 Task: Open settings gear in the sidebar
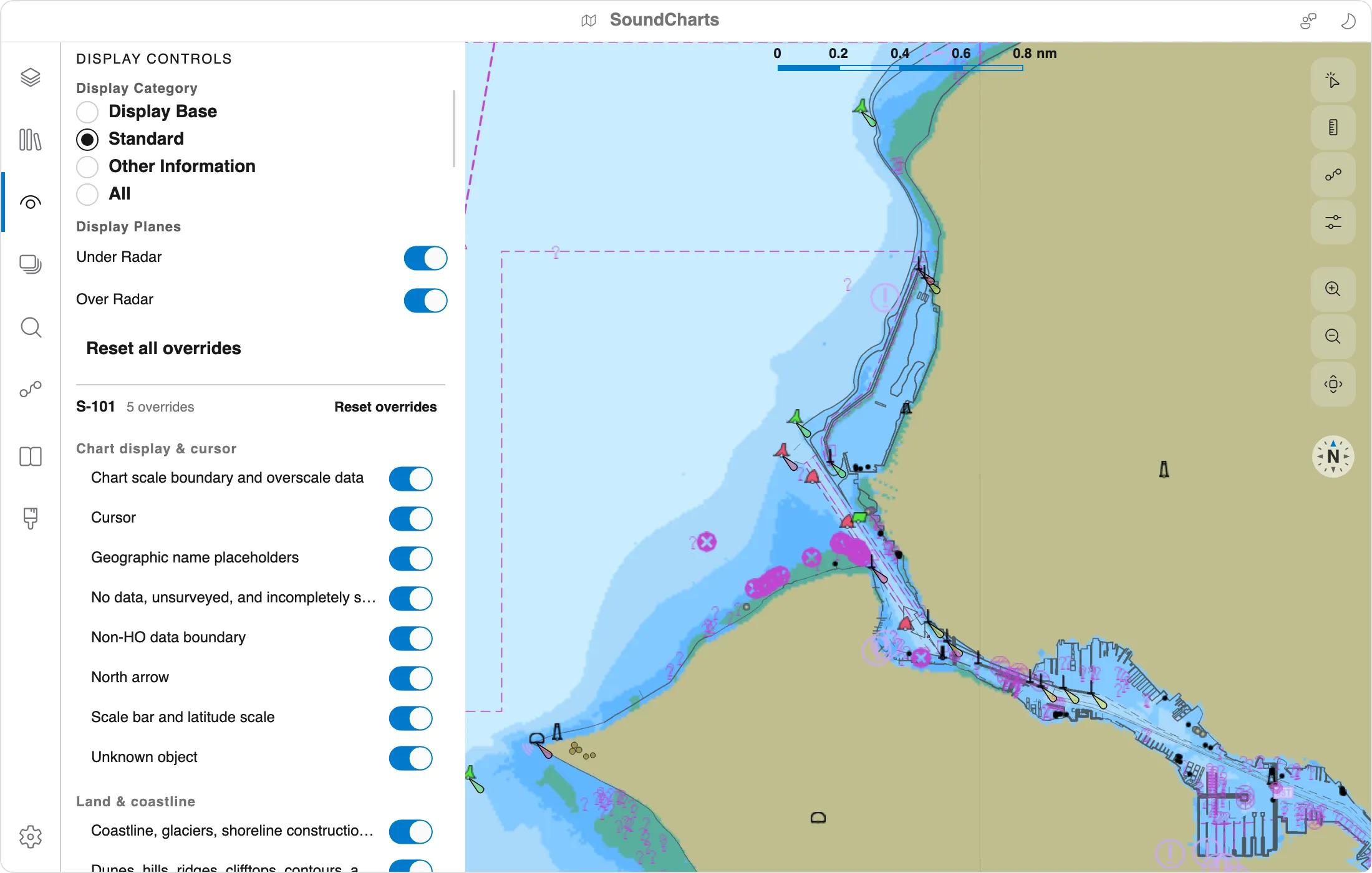pyautogui.click(x=30, y=837)
